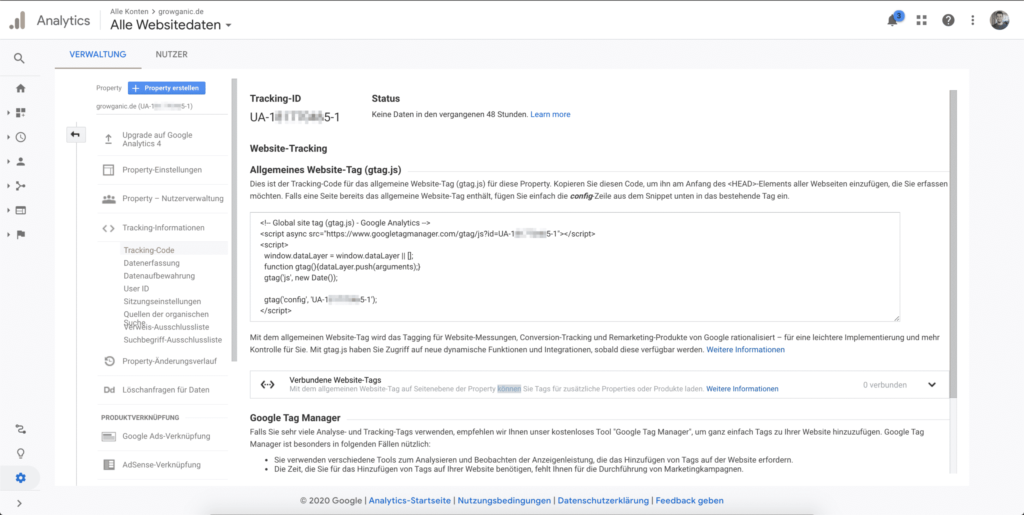Click the Property-Änderungsverlauf history icon

tap(110, 361)
